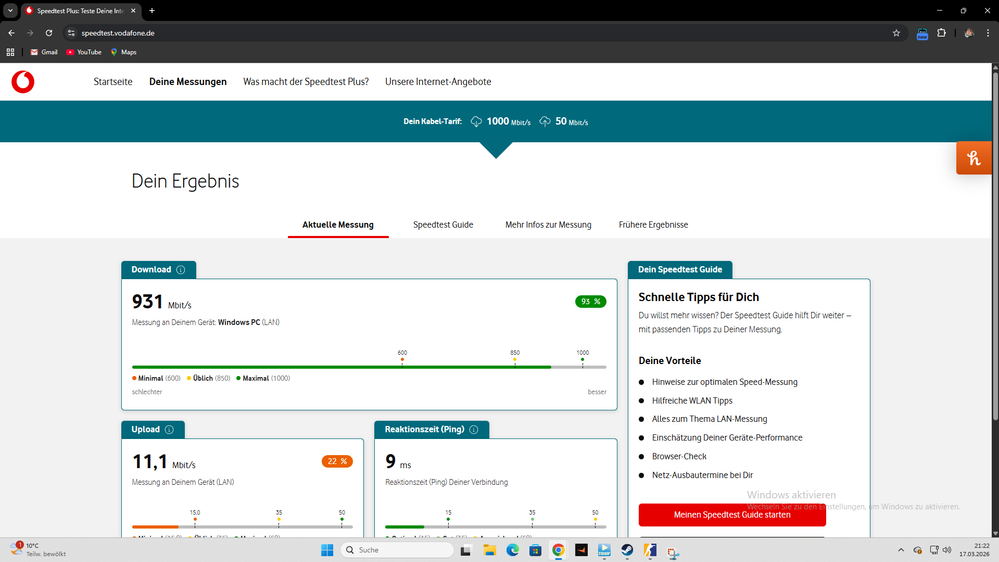Click the taskbar Suche search box
The image size is (999, 562).
pos(397,550)
